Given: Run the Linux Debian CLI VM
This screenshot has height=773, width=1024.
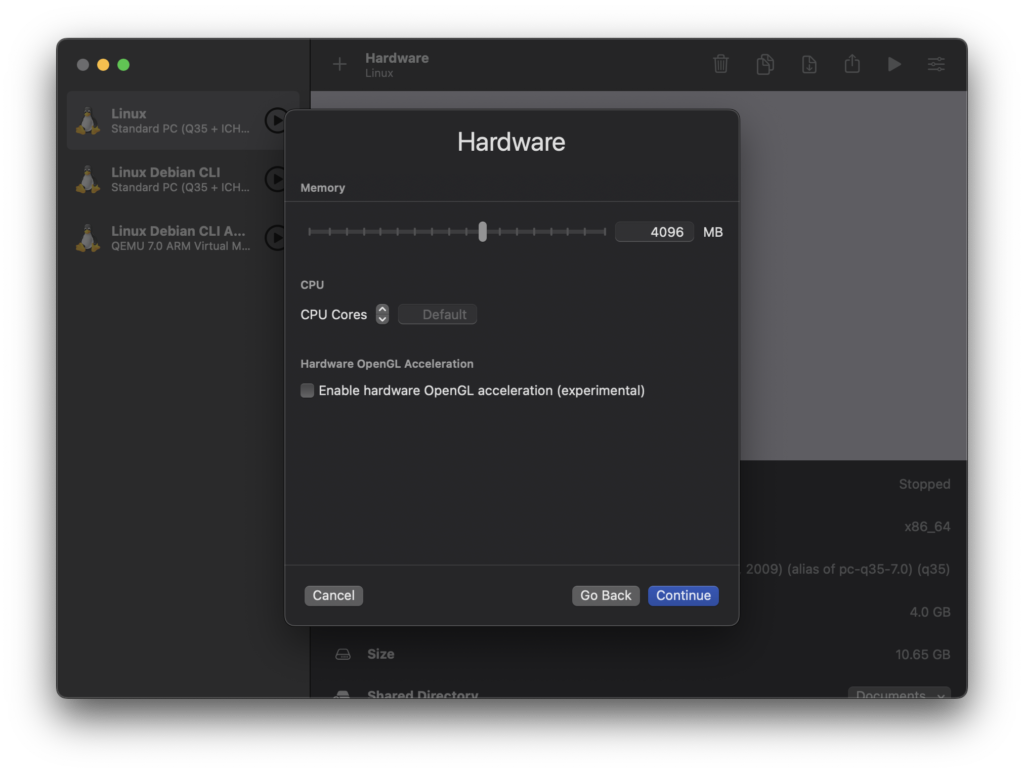Looking at the screenshot, I should click(x=277, y=179).
